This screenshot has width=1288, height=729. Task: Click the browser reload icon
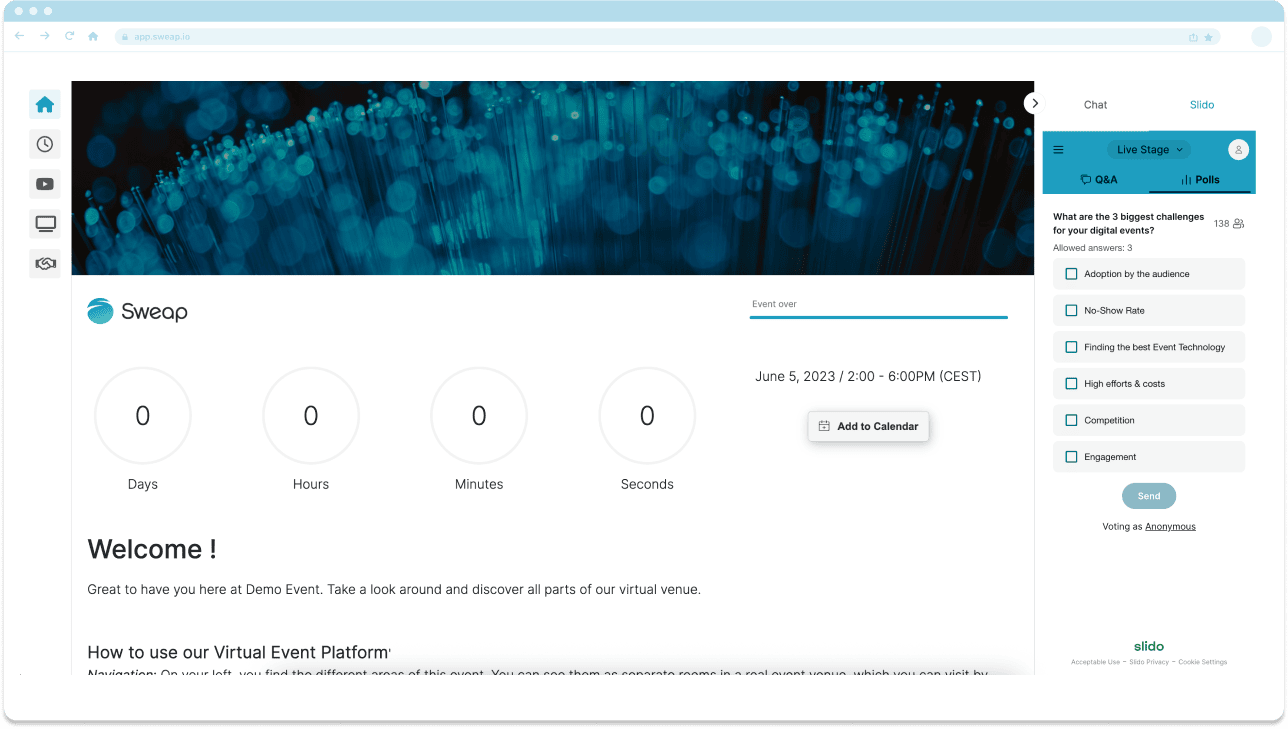pos(69,36)
